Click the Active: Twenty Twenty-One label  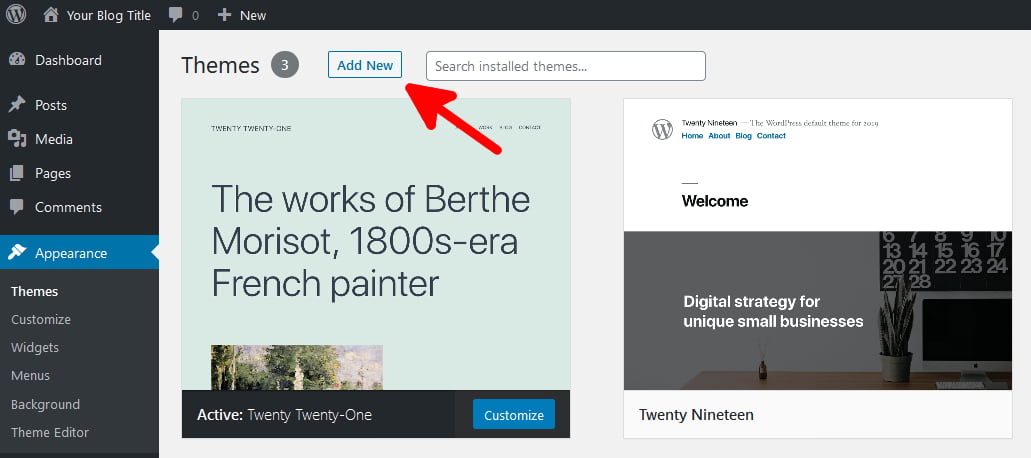(284, 415)
